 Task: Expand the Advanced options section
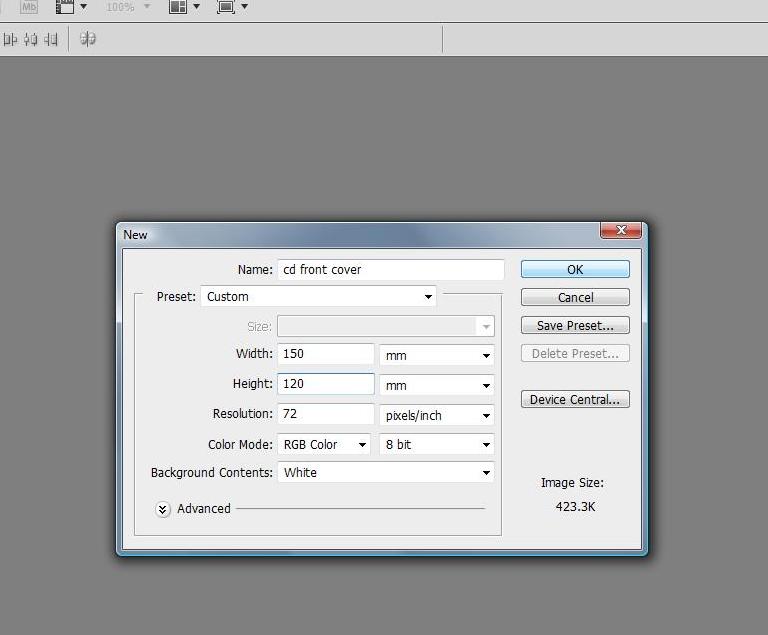point(163,510)
